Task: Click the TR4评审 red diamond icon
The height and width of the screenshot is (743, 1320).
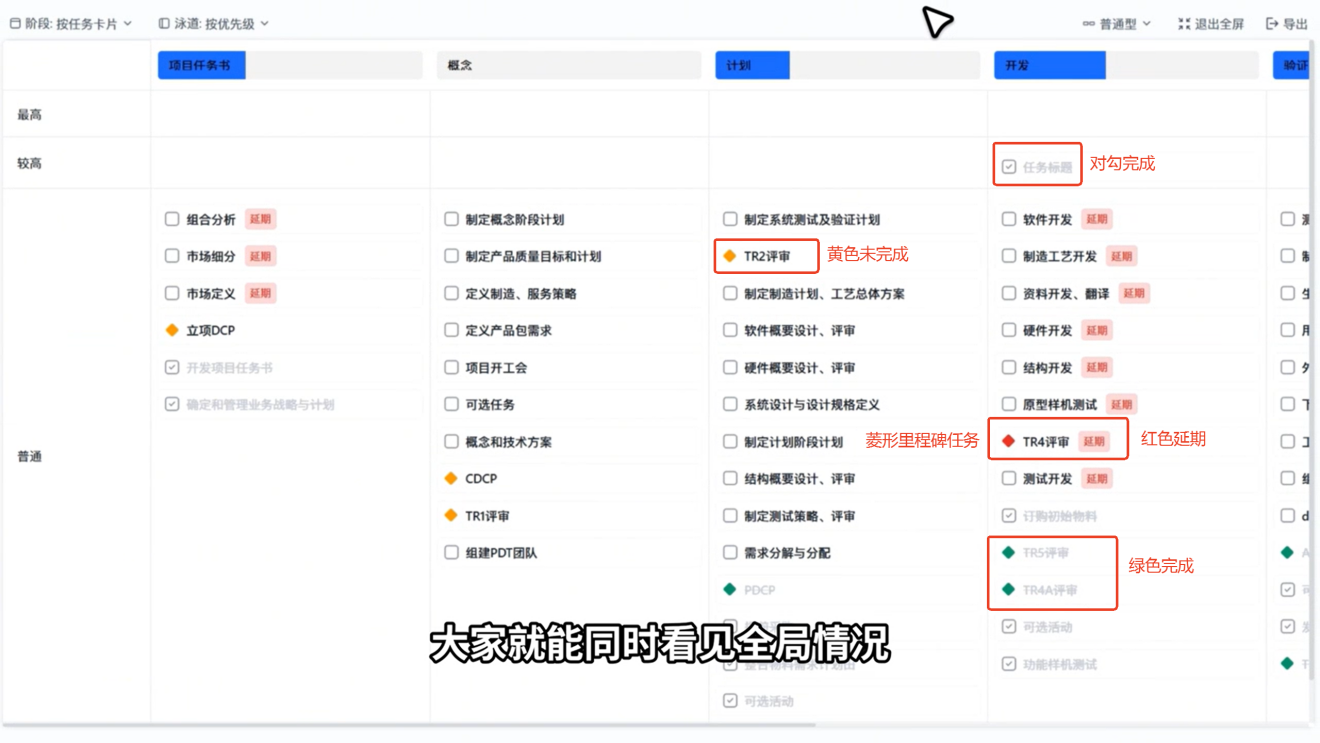Action: click(1009, 441)
